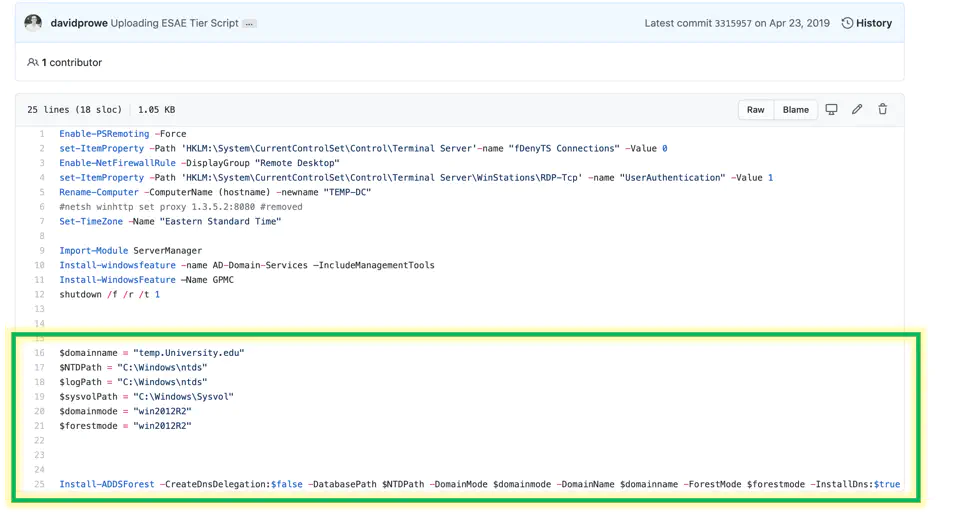Click "UserAuthentication" string on line 4
The width and height of the screenshot is (965, 514).
(x=673, y=178)
